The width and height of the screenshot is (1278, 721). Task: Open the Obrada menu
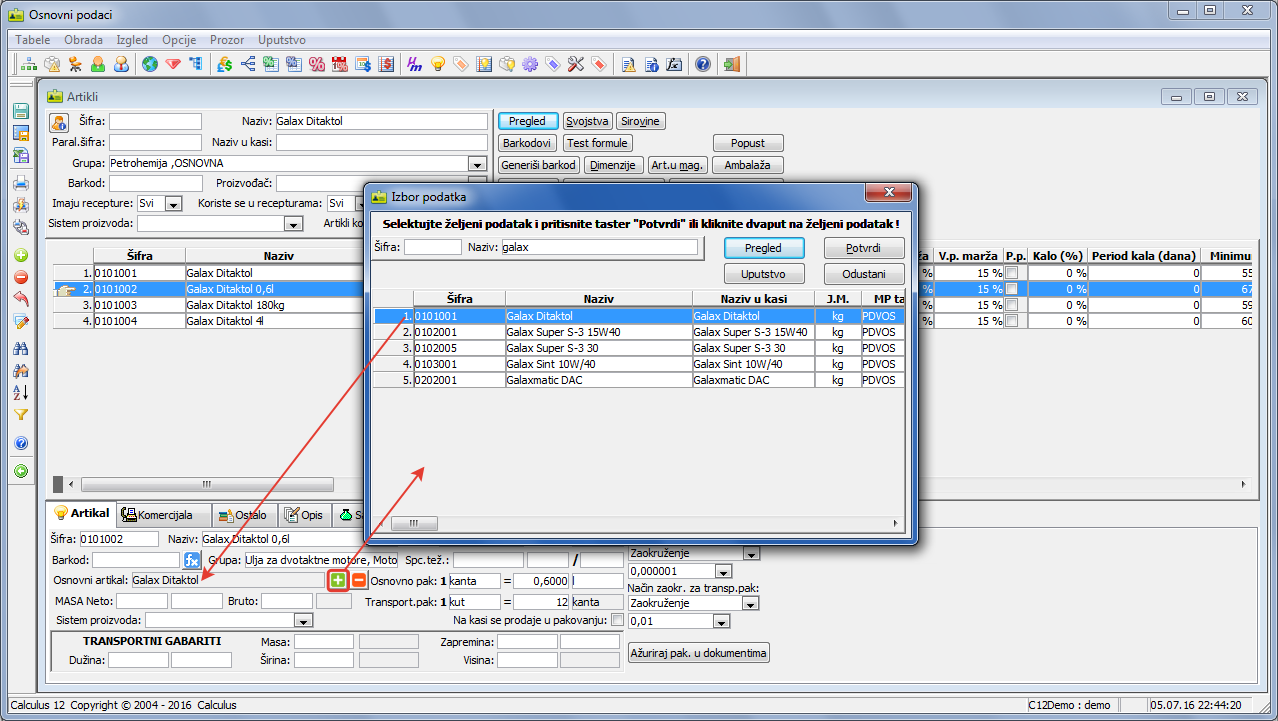coord(83,40)
